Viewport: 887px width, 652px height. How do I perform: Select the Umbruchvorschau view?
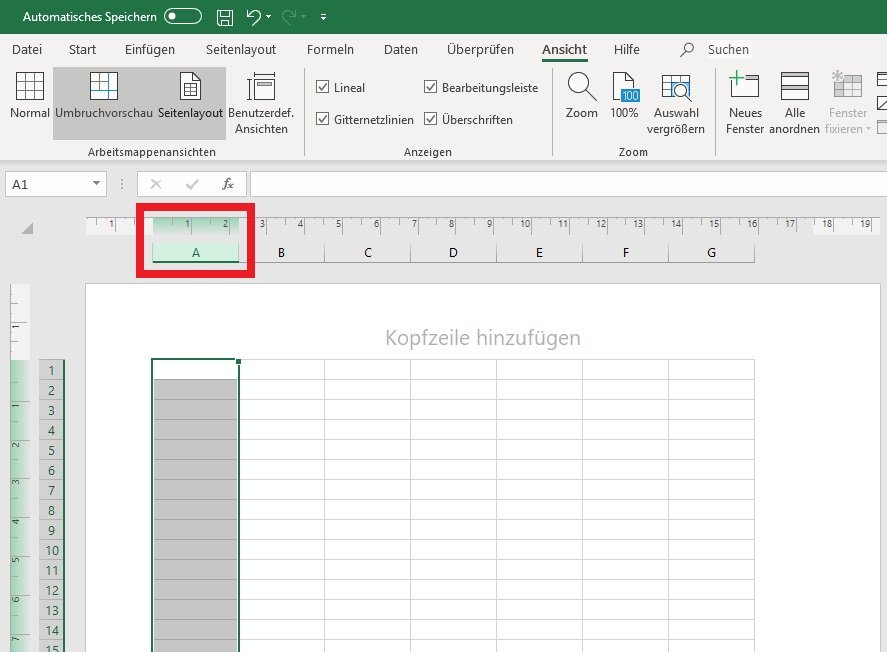[104, 97]
